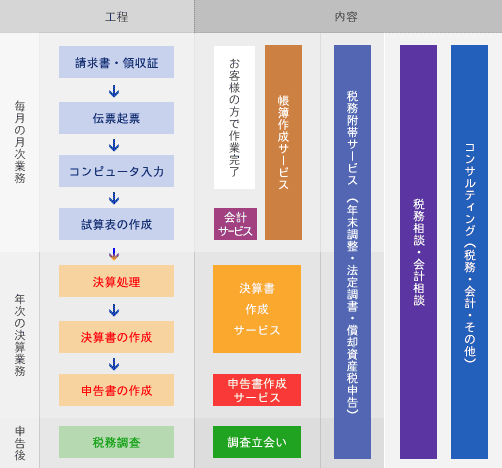This screenshot has height=468, width=502.
Task: Click the red 申告書作成サービス block
Action: tap(257, 390)
